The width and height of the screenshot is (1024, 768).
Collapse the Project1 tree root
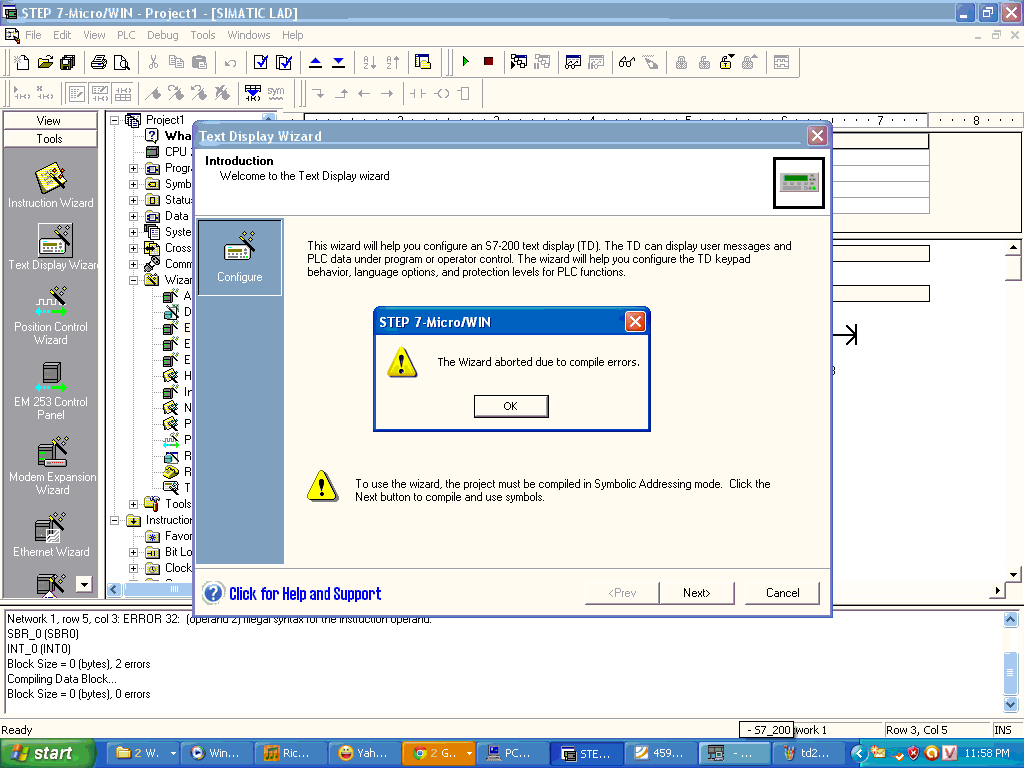(x=115, y=120)
